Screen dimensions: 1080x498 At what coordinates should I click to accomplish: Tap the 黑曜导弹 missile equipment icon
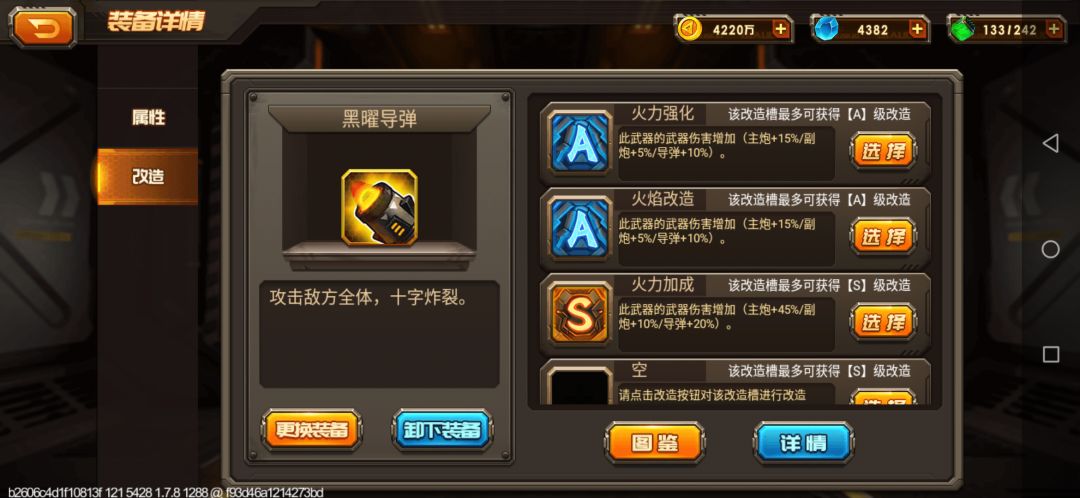click(379, 206)
